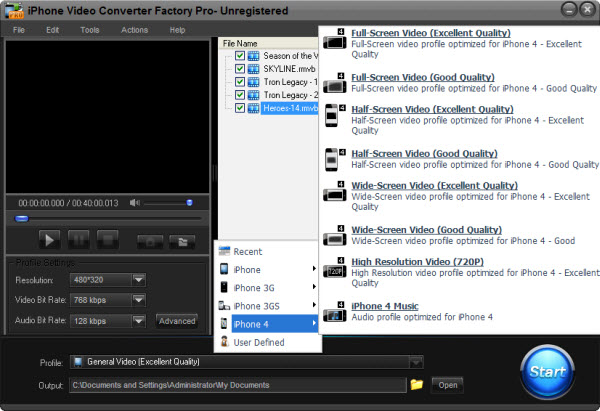
Task: Click the iPhone 4 Music note icon
Action: point(334,312)
